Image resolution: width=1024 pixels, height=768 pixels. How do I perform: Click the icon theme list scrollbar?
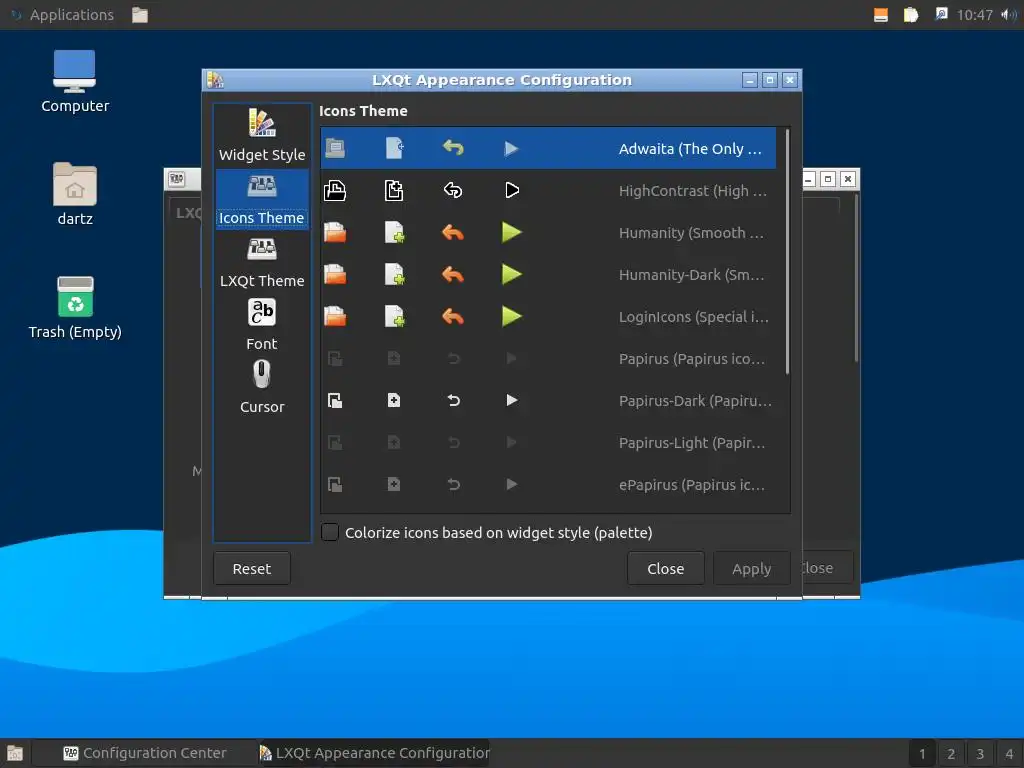tap(787, 252)
